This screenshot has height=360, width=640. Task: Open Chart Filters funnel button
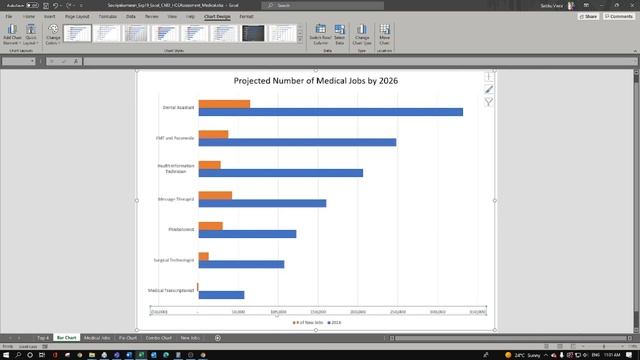click(489, 102)
